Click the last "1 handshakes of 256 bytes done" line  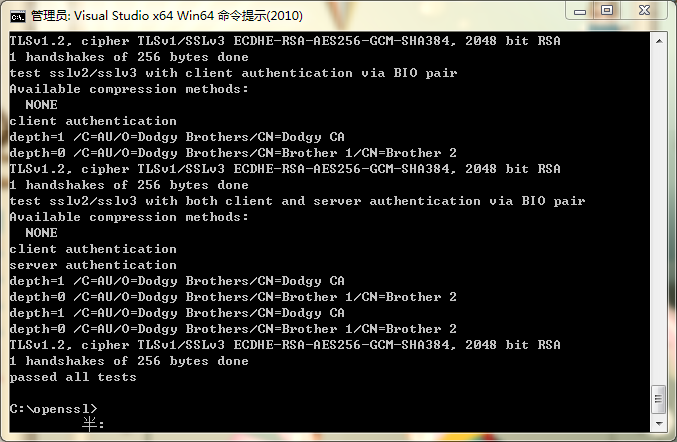pos(129,361)
